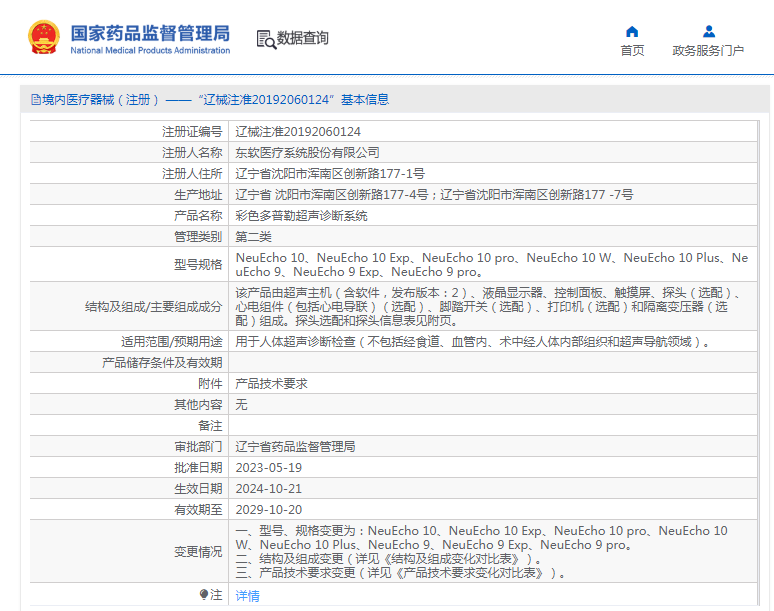Viewport: 774px width, 611px height.
Task: Open the 数据查询 search icon
Action: 266,39
